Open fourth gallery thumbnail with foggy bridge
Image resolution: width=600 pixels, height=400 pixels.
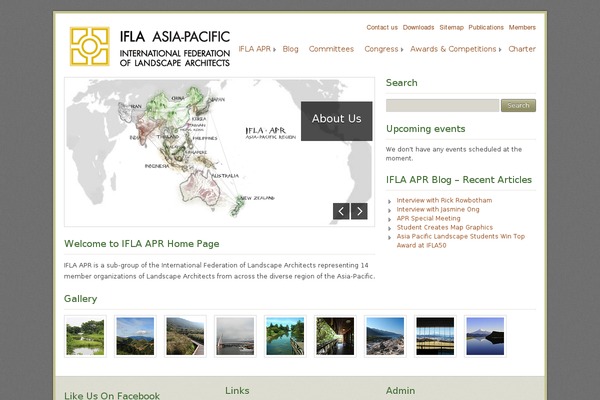[235, 336]
